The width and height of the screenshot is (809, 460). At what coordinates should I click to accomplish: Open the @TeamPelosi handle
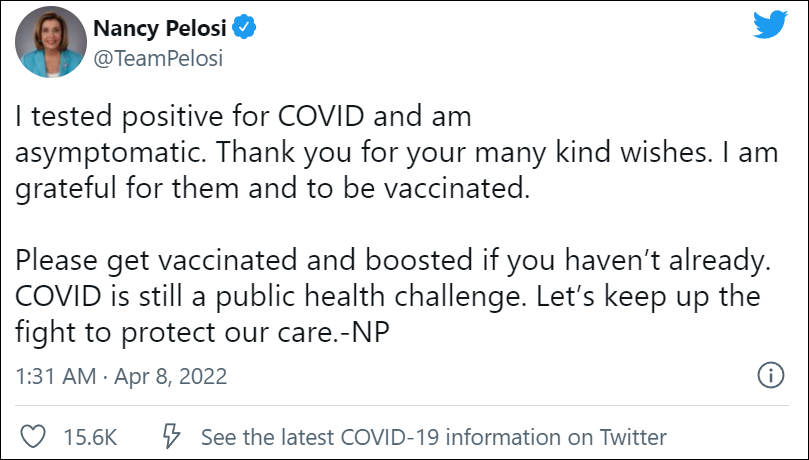(x=158, y=58)
